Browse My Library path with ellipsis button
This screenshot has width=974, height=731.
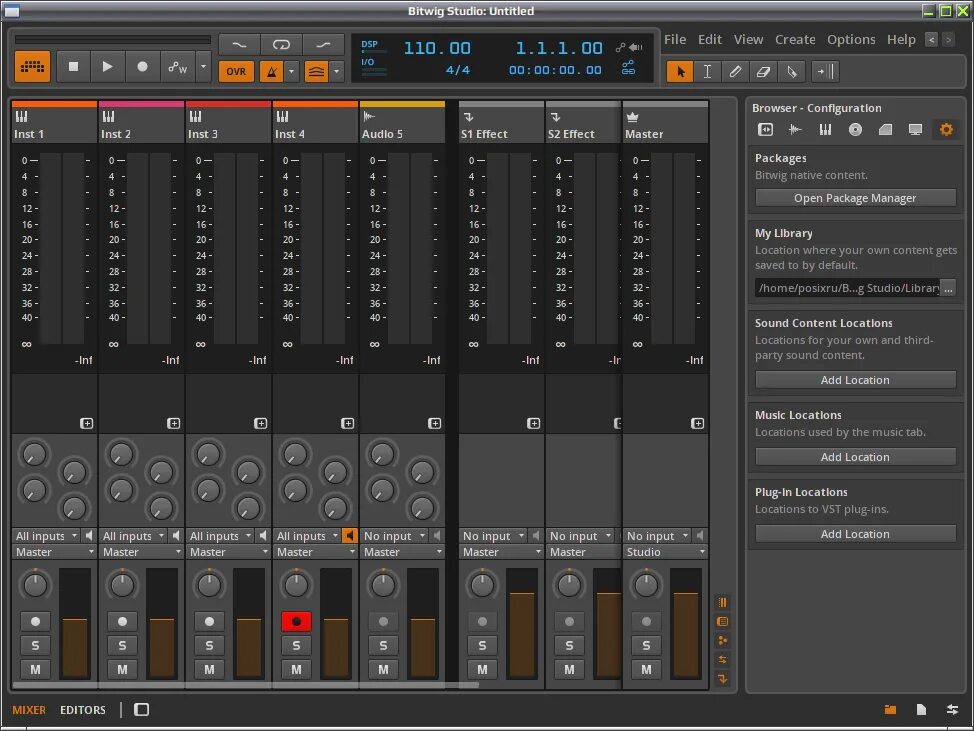click(948, 288)
